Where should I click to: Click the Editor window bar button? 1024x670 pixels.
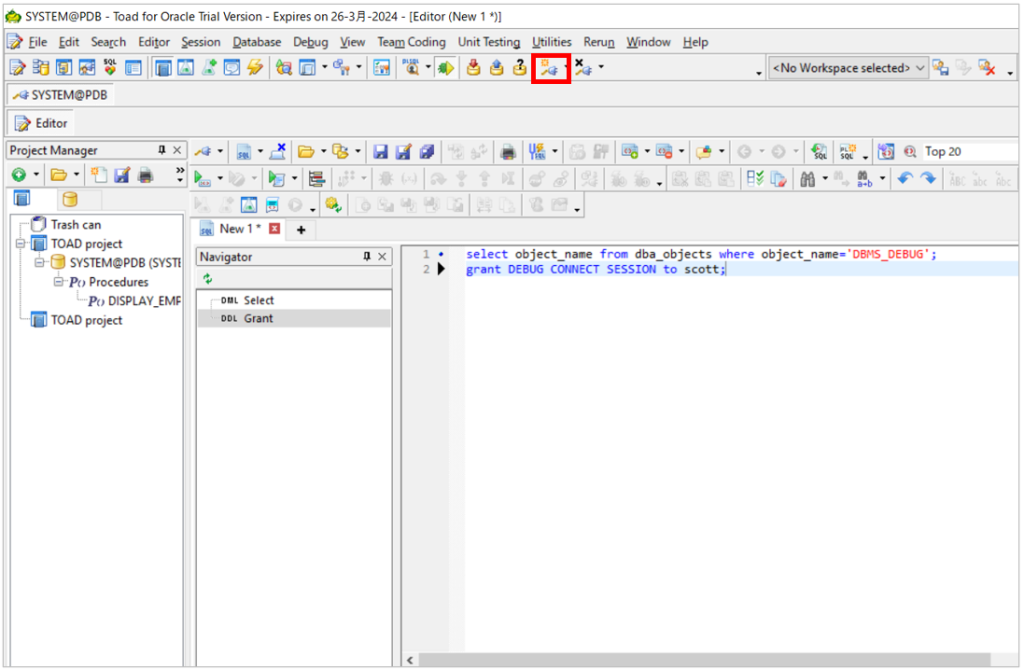click(42, 123)
